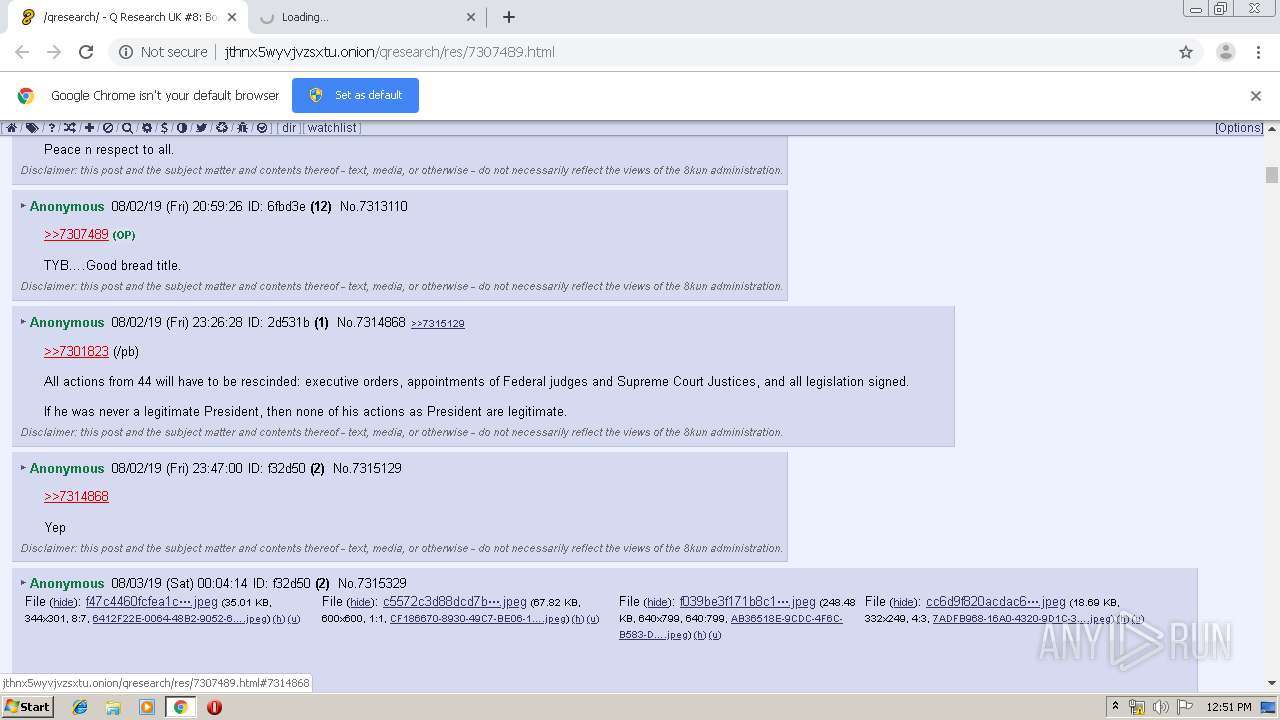Click the bug icon in board toolbar
The width and height of the screenshot is (1280, 720).
[242, 128]
